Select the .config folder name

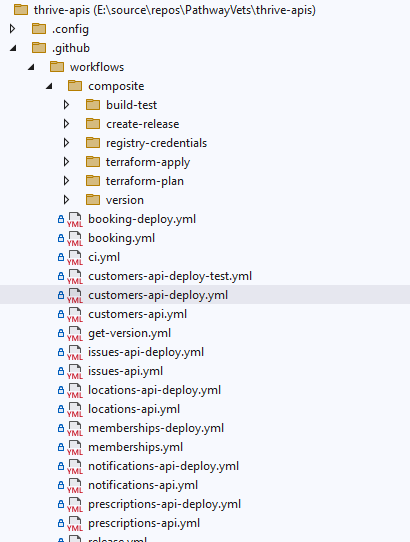[x=70, y=29]
